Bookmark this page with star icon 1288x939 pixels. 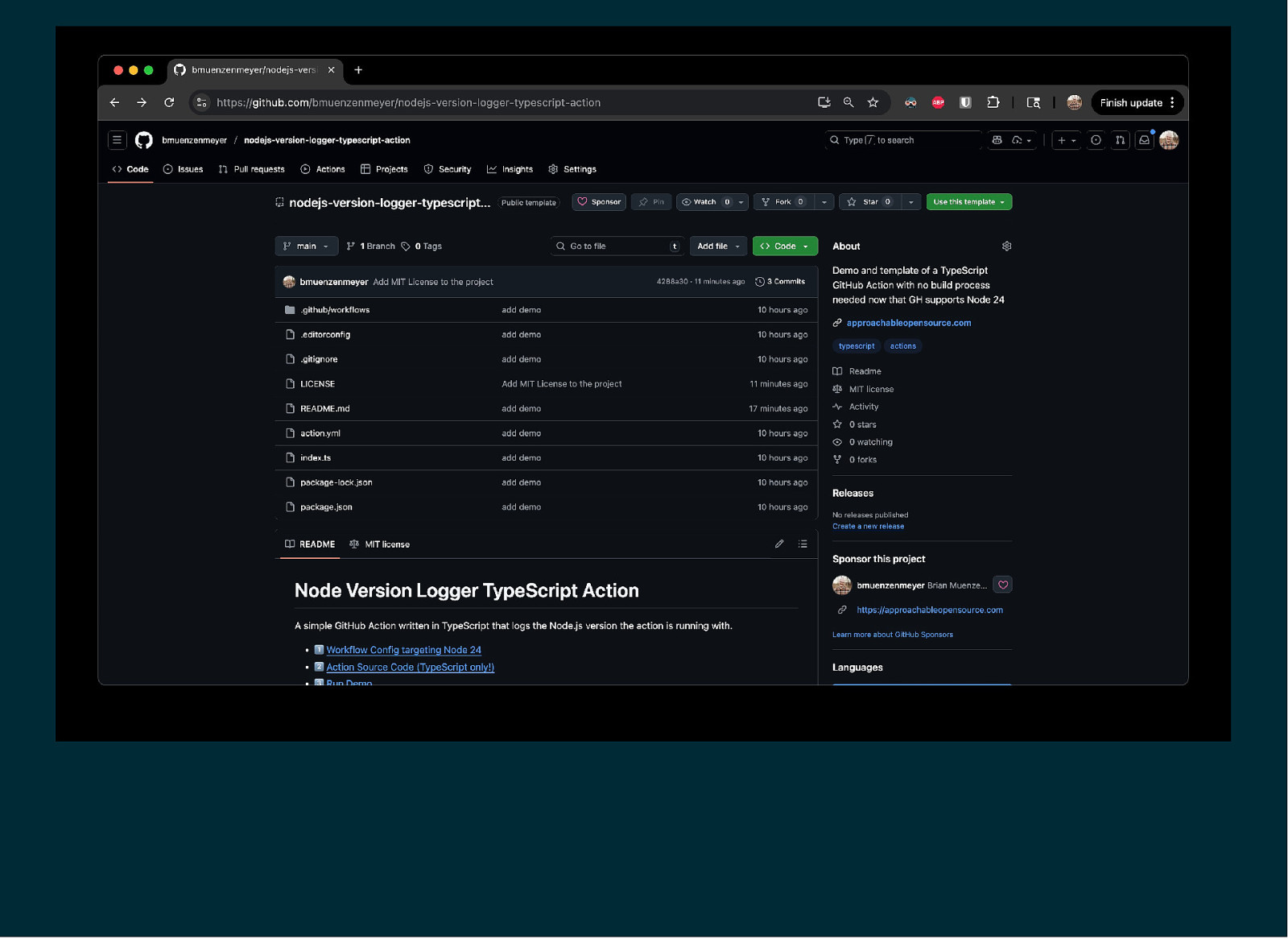[873, 103]
